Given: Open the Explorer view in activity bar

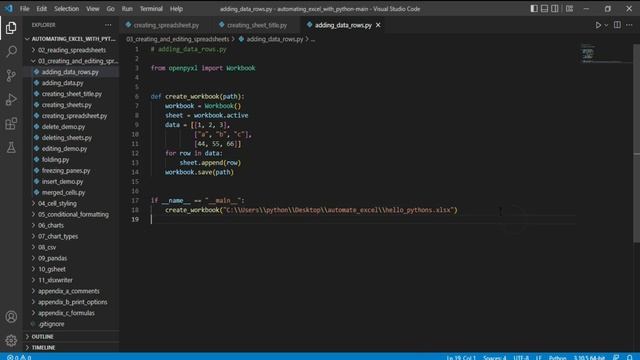Looking at the screenshot, I should (11, 27).
